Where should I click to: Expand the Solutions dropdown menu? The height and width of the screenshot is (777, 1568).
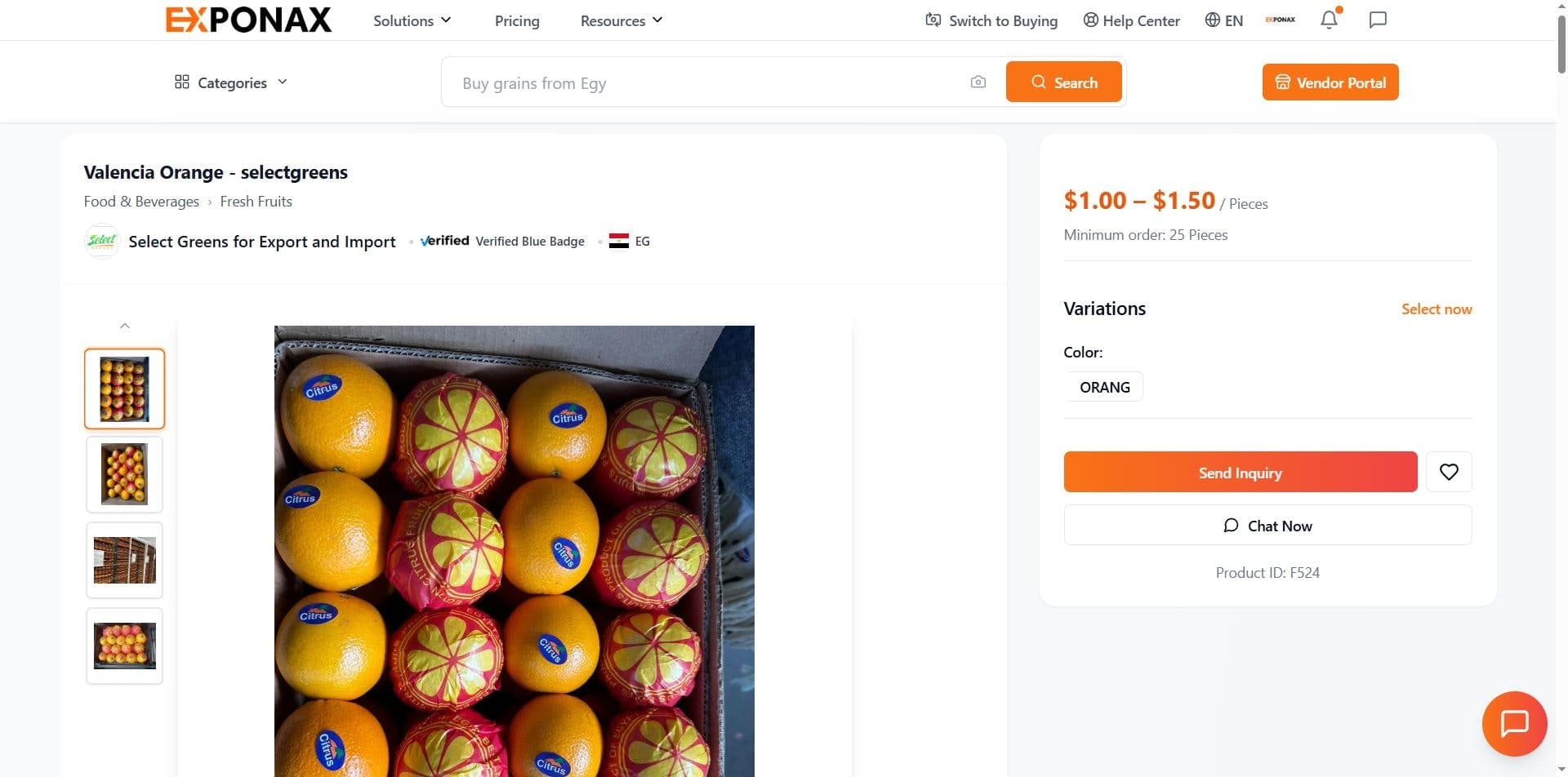click(x=412, y=20)
